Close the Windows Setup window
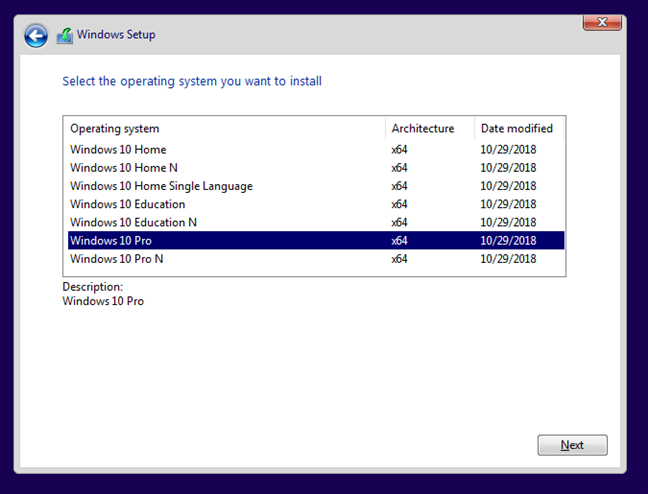Viewport: 648px width, 494px height. 602,22
